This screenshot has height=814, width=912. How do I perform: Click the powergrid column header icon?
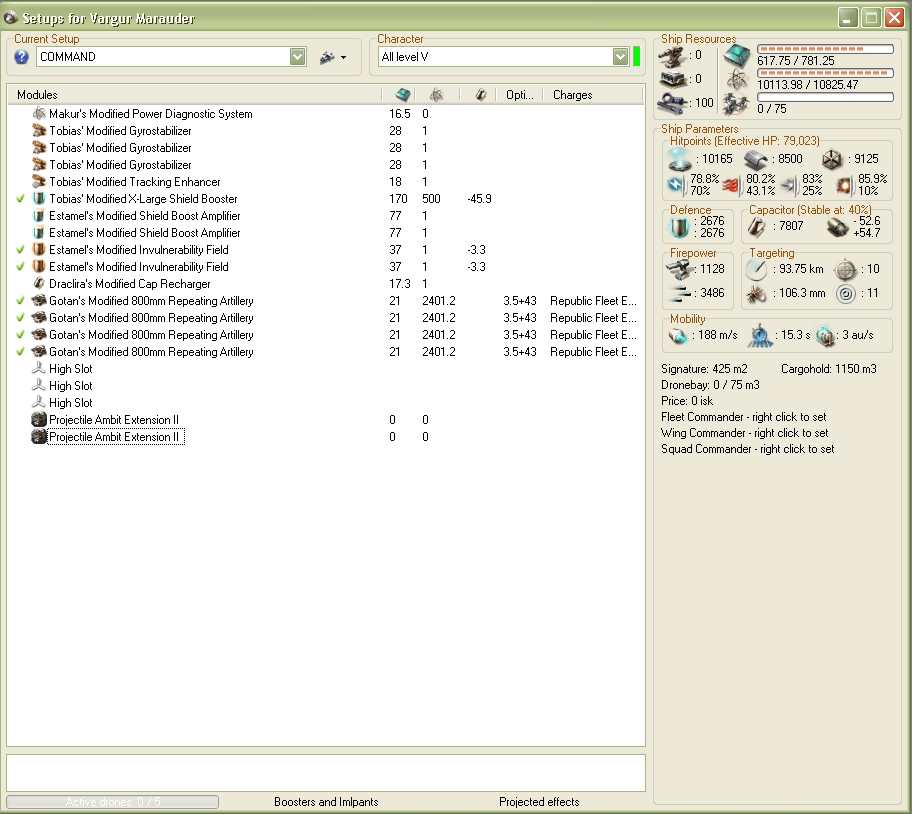[x=436, y=95]
